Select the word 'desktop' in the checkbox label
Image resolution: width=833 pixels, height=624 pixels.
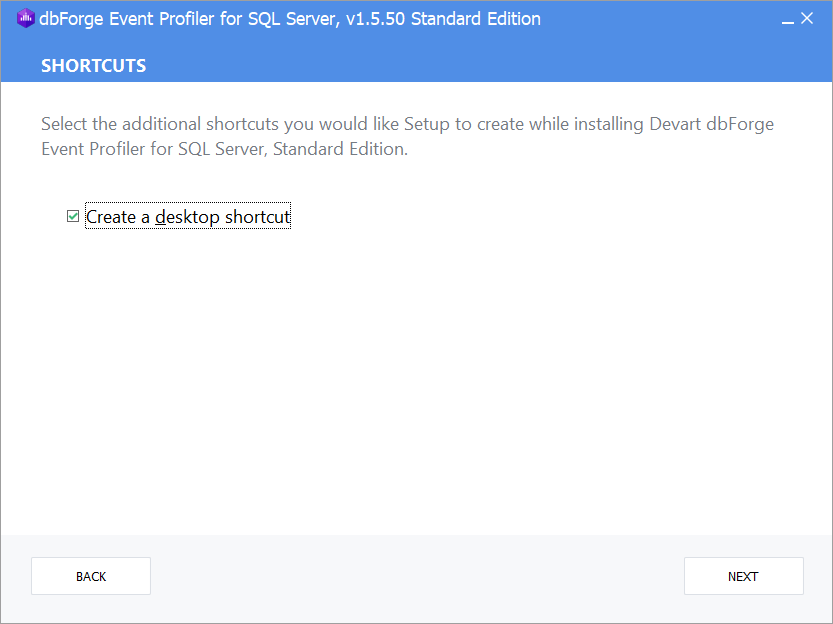[187, 217]
